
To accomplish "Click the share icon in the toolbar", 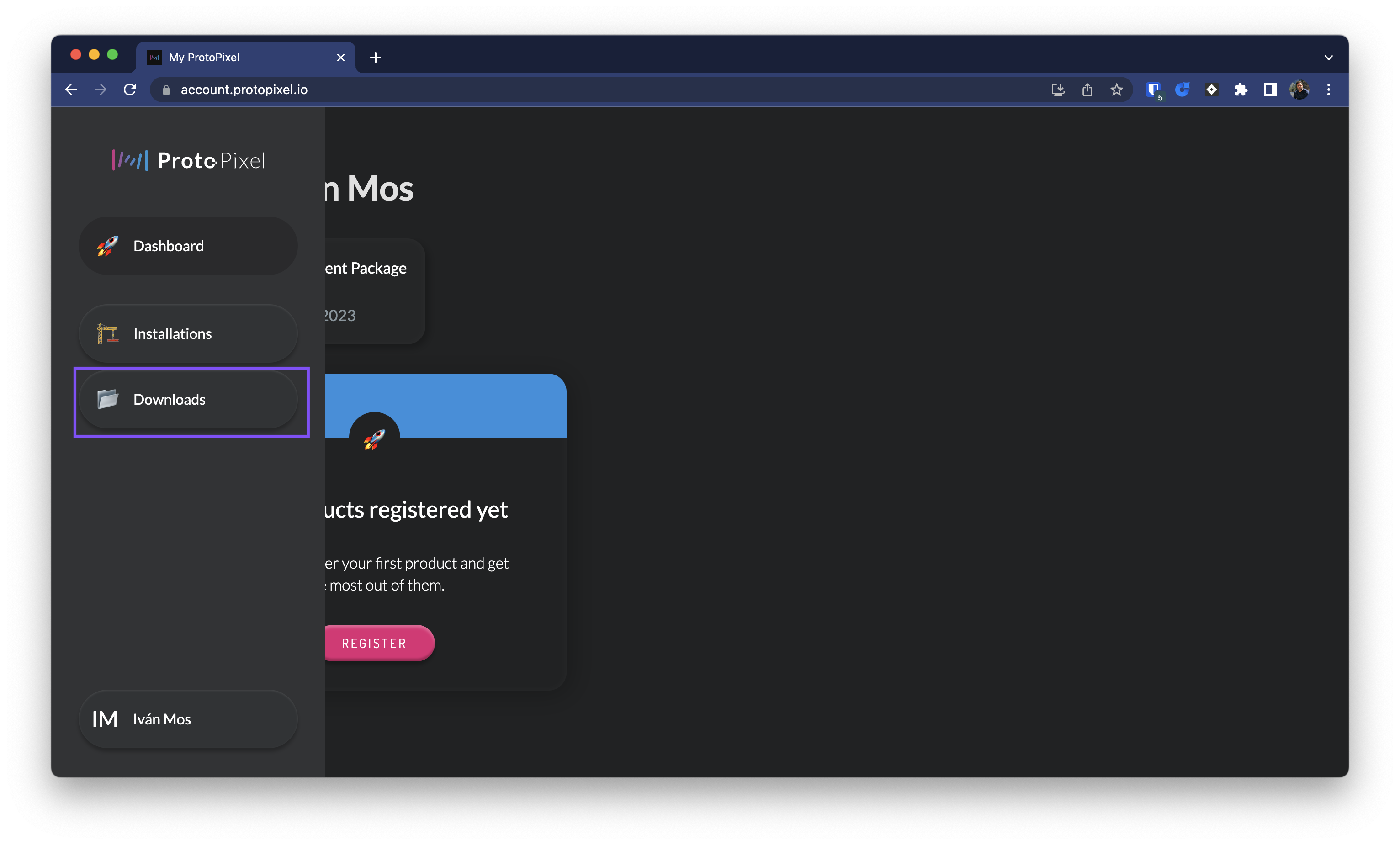I will pos(1087,89).
